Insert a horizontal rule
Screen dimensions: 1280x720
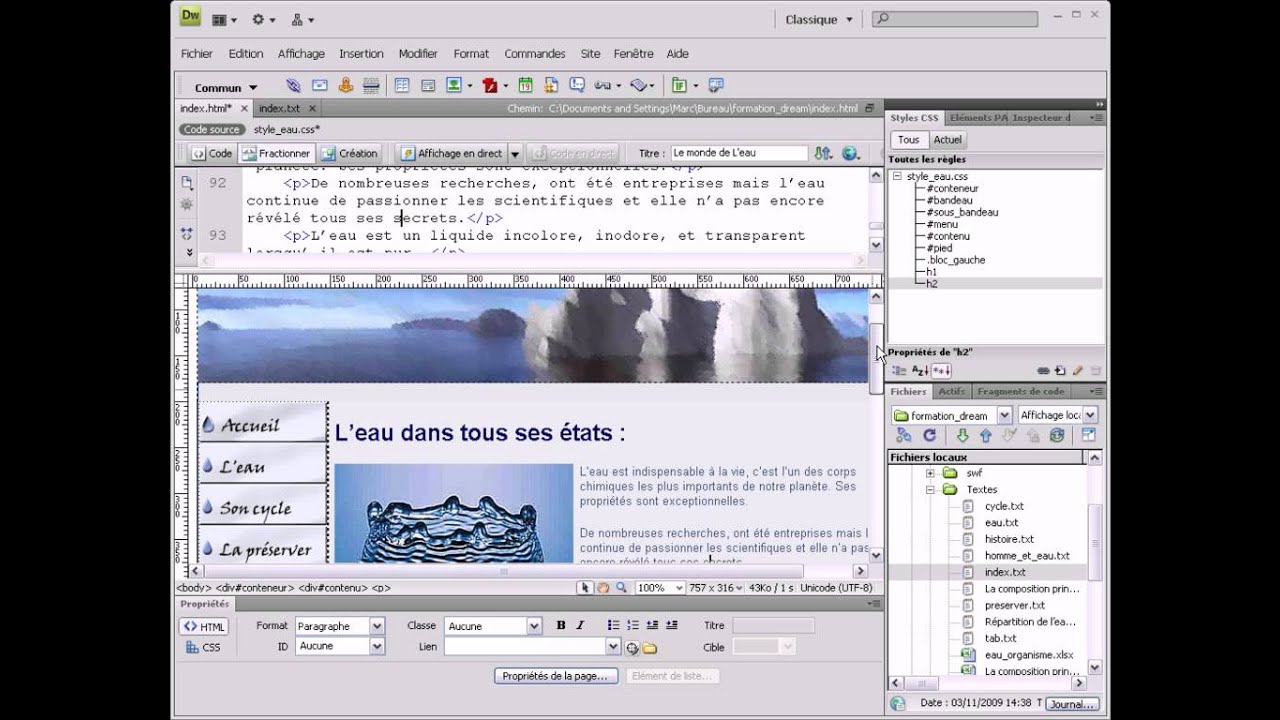coord(370,86)
